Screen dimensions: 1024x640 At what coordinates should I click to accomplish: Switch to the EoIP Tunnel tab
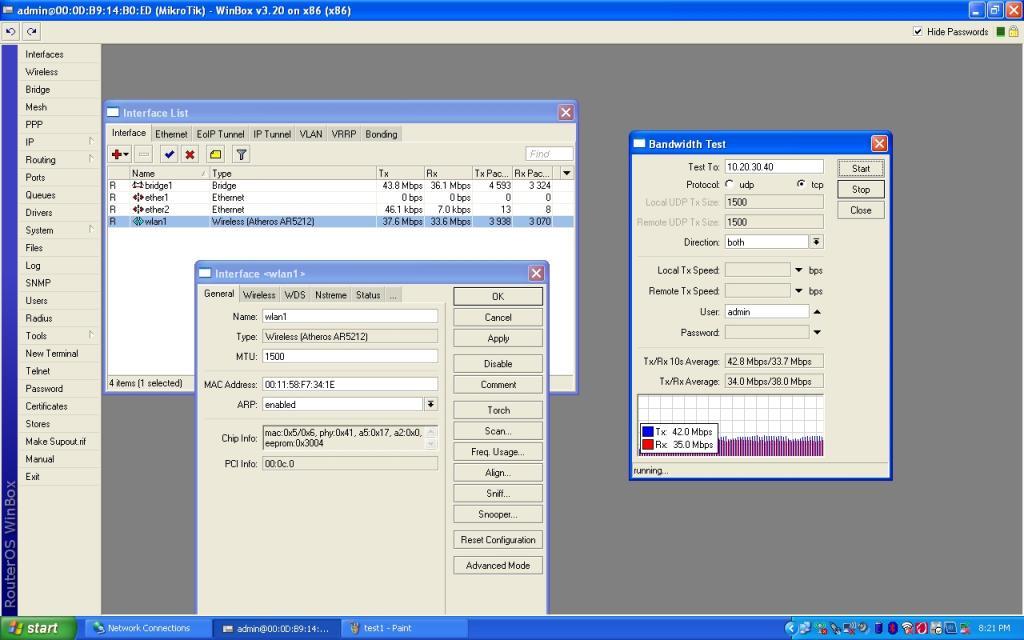pyautogui.click(x=220, y=134)
